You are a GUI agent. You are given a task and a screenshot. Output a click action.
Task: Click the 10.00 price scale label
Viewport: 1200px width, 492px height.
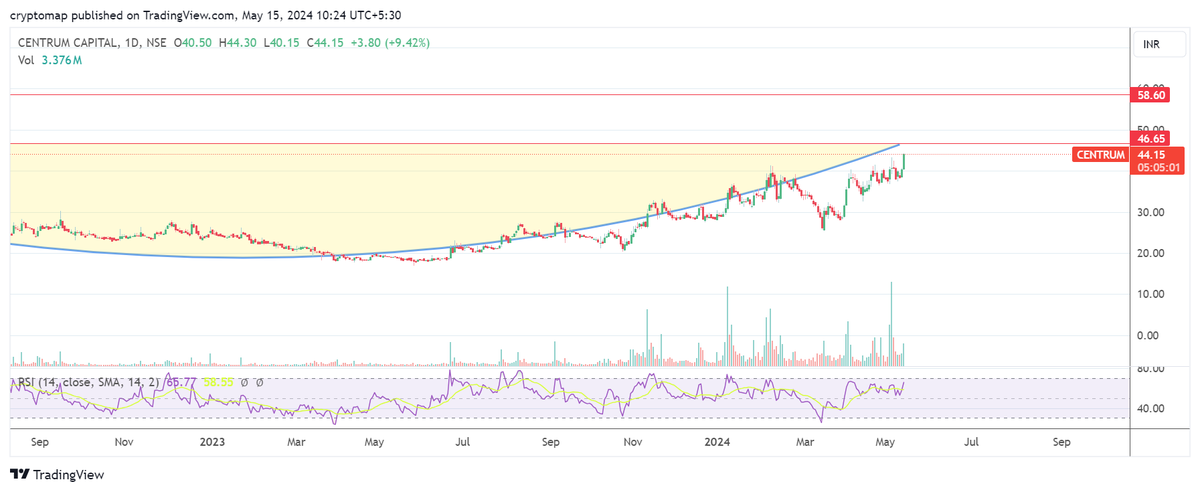[1151, 294]
